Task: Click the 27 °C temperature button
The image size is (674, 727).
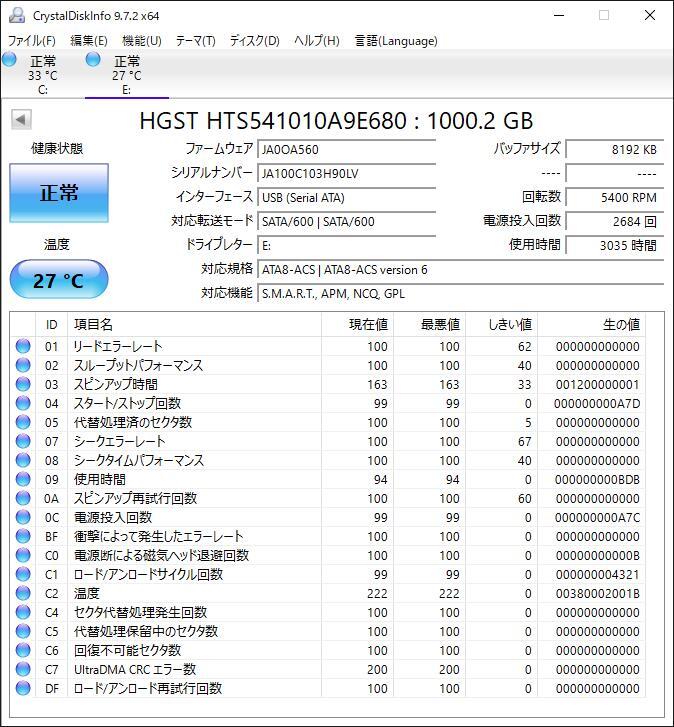Action: point(59,279)
